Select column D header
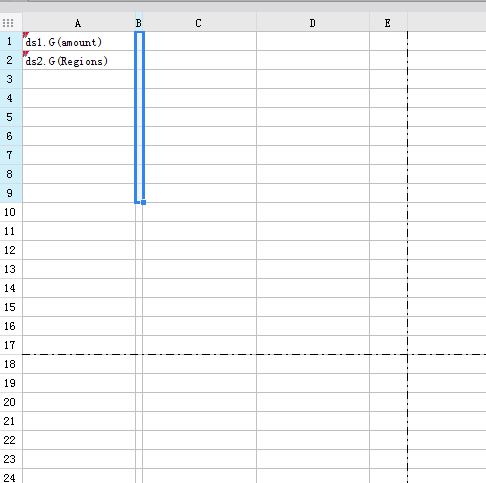This screenshot has height=483, width=486. coord(313,22)
